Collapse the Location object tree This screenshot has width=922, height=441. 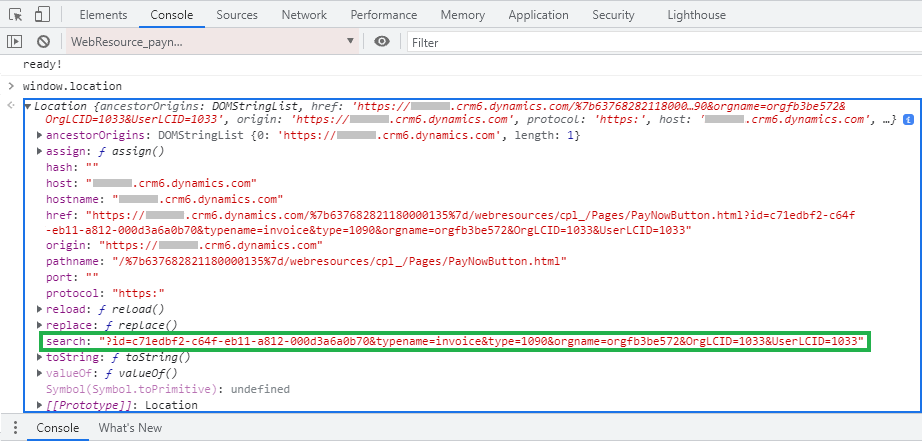[28, 106]
